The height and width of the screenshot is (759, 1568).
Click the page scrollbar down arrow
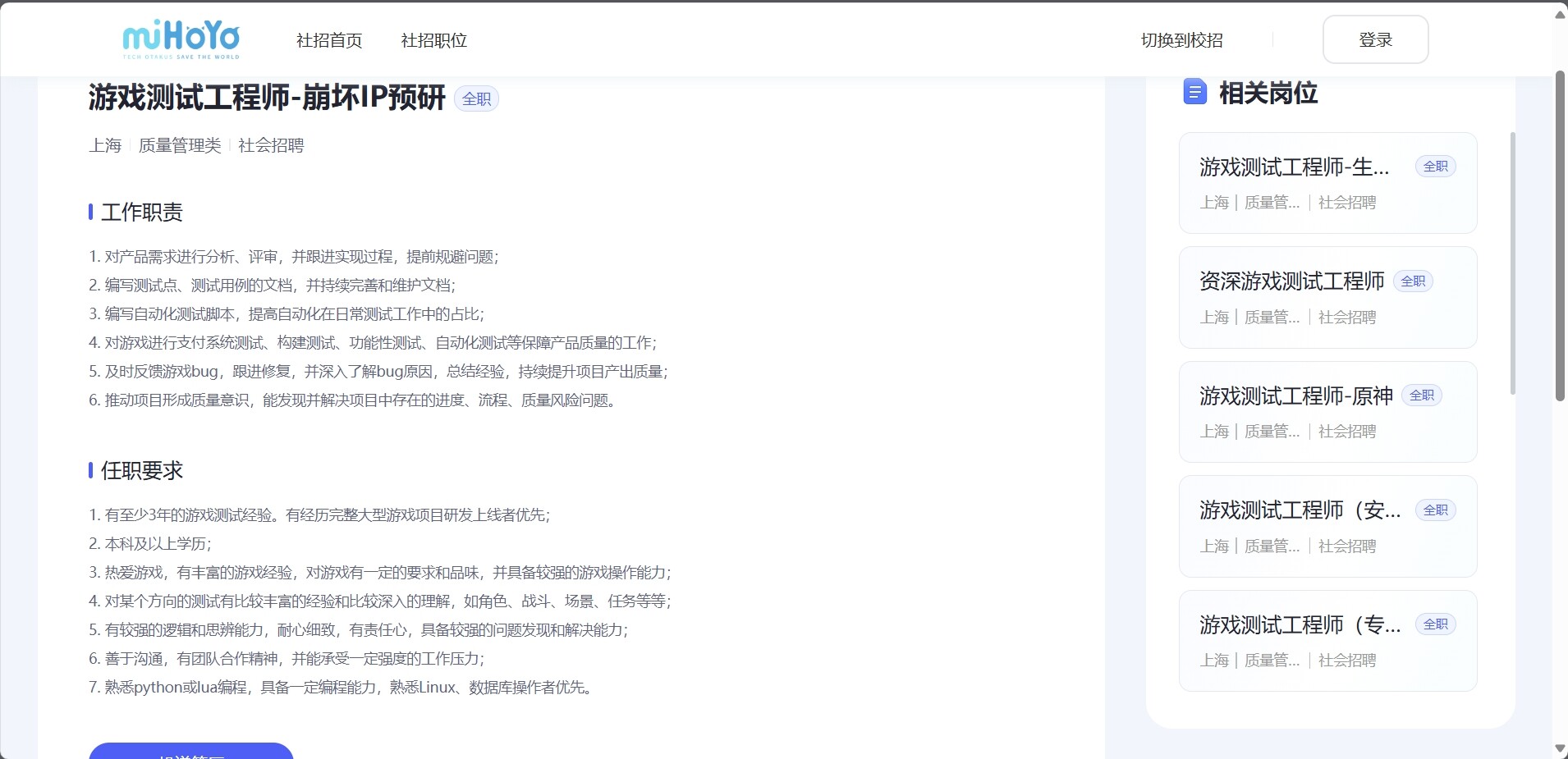click(x=1560, y=748)
